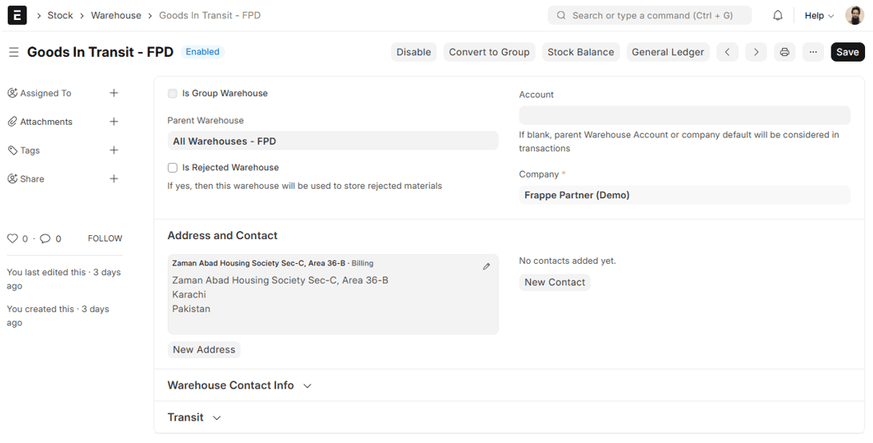Toggle Is Group Warehouse checkbox

173,93
